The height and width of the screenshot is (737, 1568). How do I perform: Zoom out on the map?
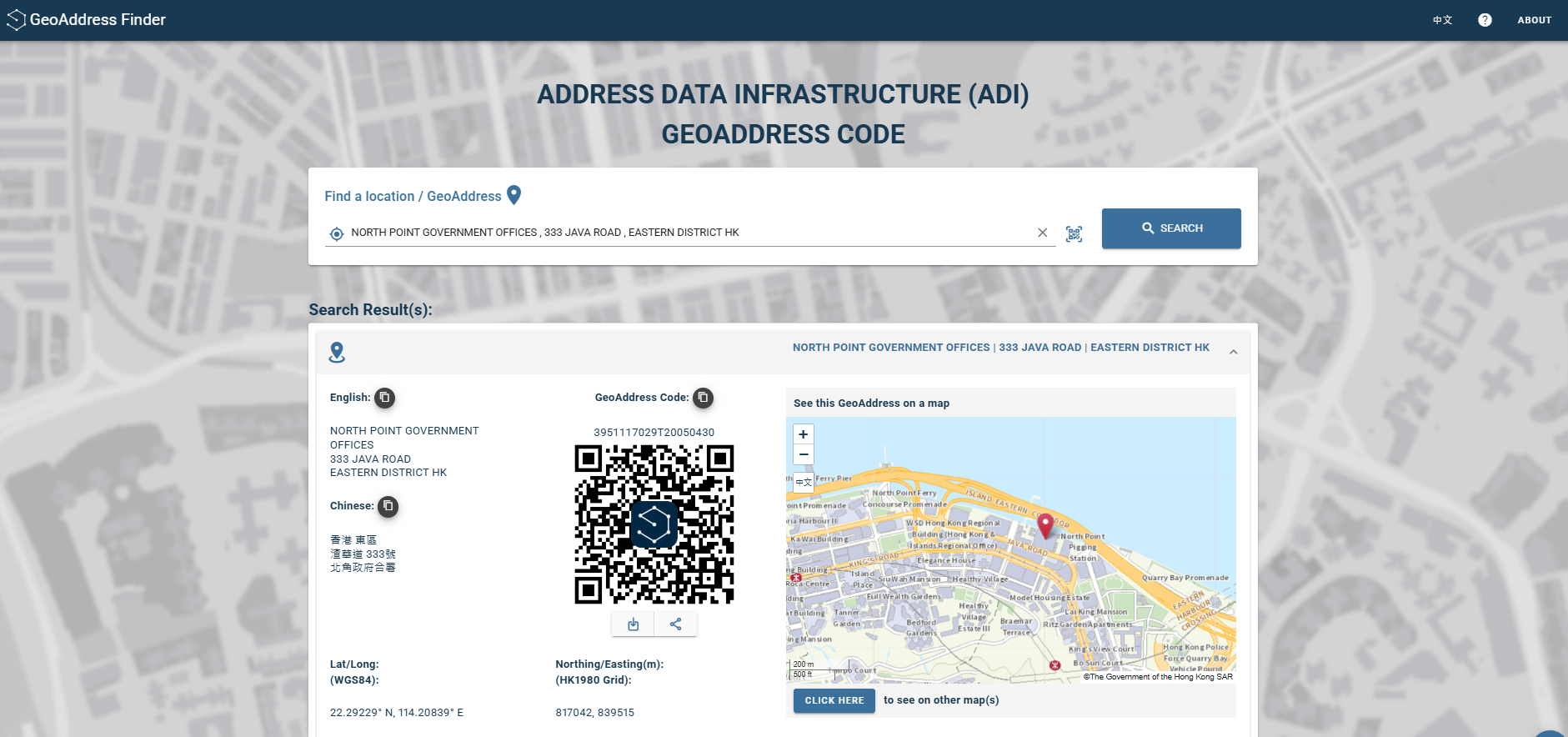(803, 454)
